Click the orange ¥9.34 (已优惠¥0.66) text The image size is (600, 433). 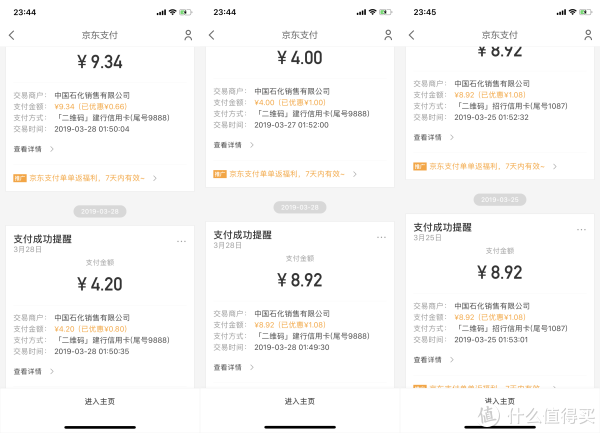pos(91,106)
